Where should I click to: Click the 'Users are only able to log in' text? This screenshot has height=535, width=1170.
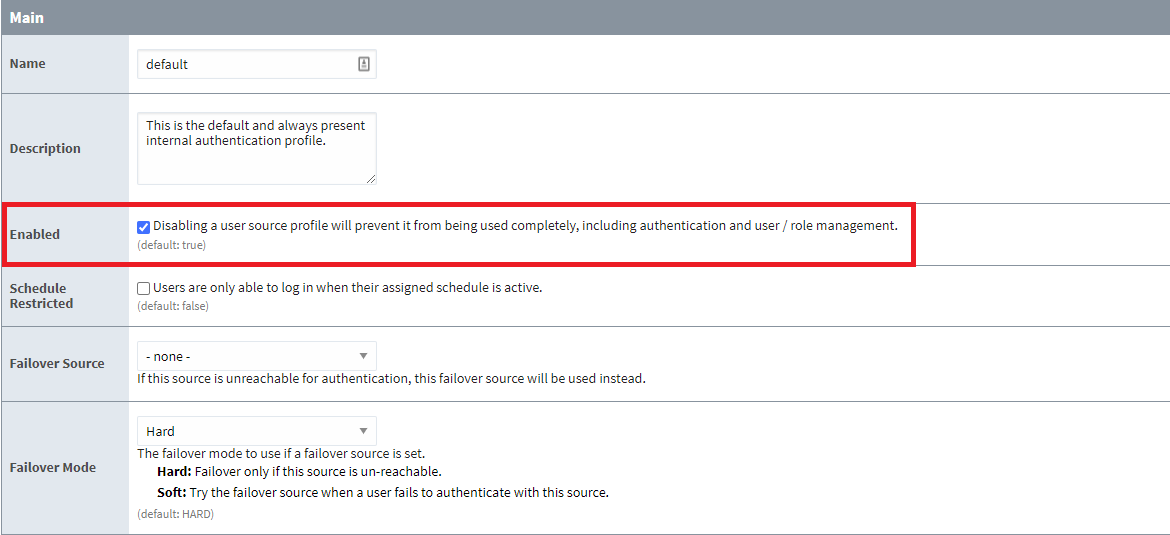tap(347, 287)
